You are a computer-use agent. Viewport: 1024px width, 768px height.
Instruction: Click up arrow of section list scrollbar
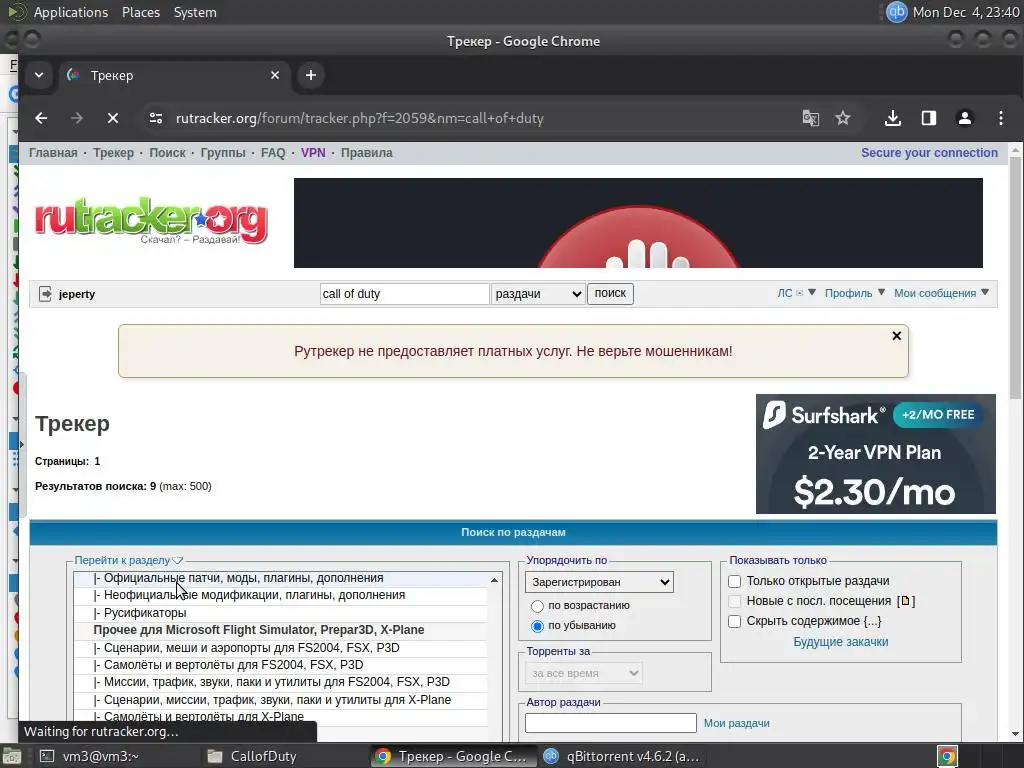pos(494,580)
